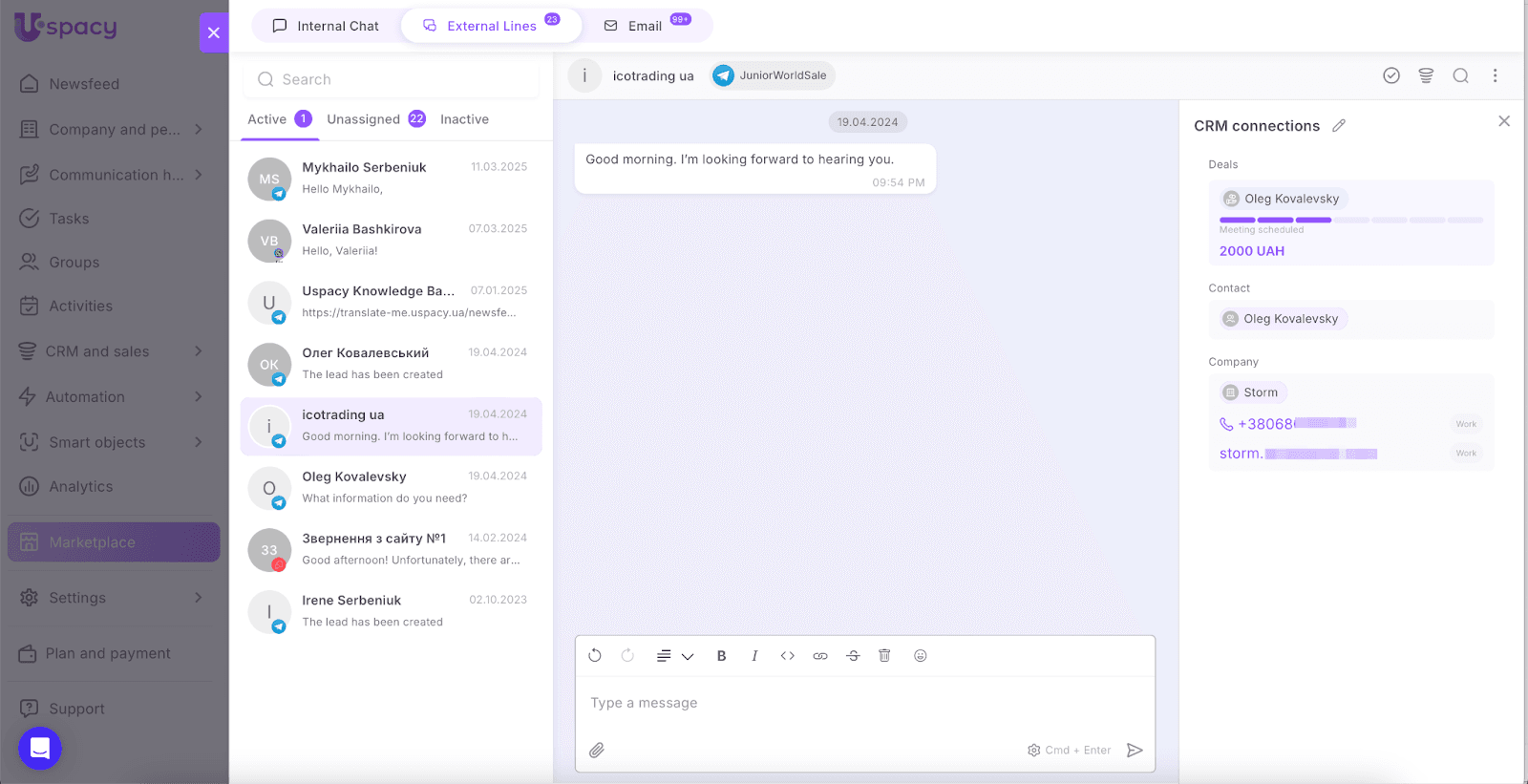Toggle strikethrough text formatting

[x=853, y=656]
